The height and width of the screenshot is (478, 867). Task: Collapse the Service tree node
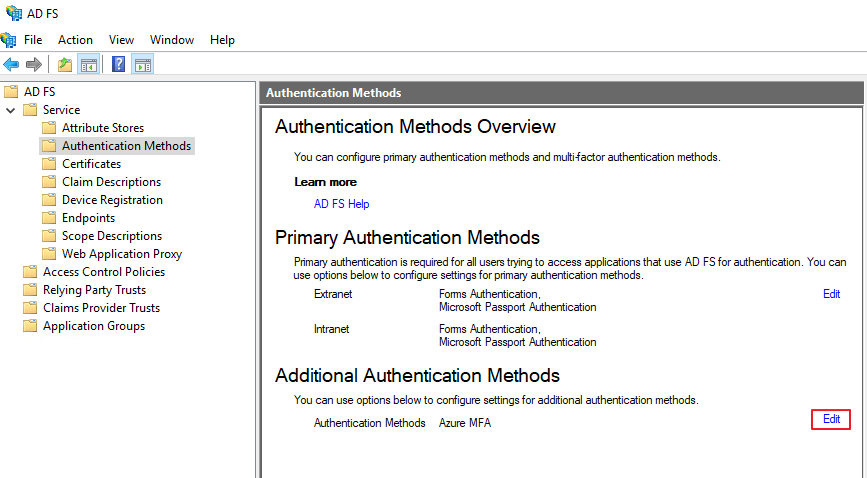click(x=11, y=110)
